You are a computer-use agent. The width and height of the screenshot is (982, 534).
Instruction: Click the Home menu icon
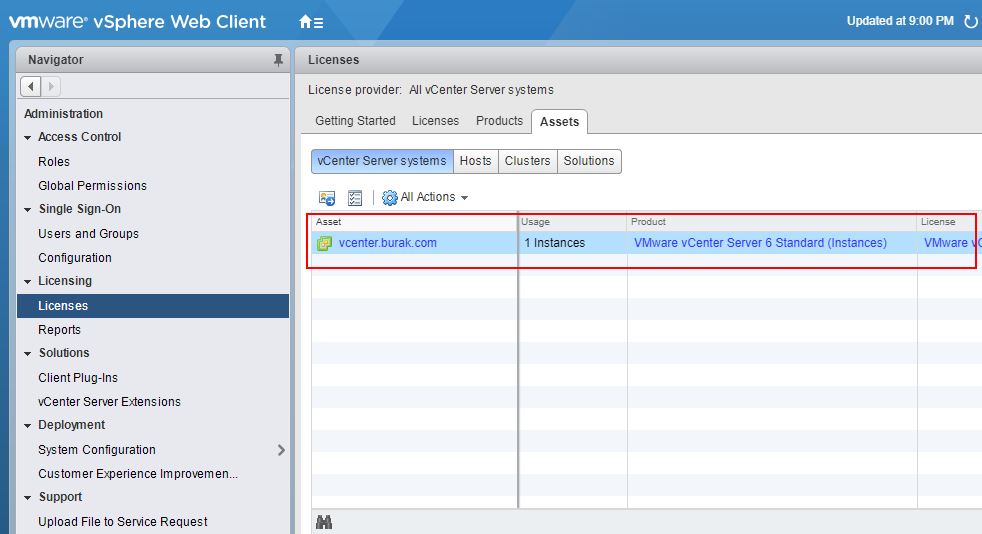pos(310,21)
